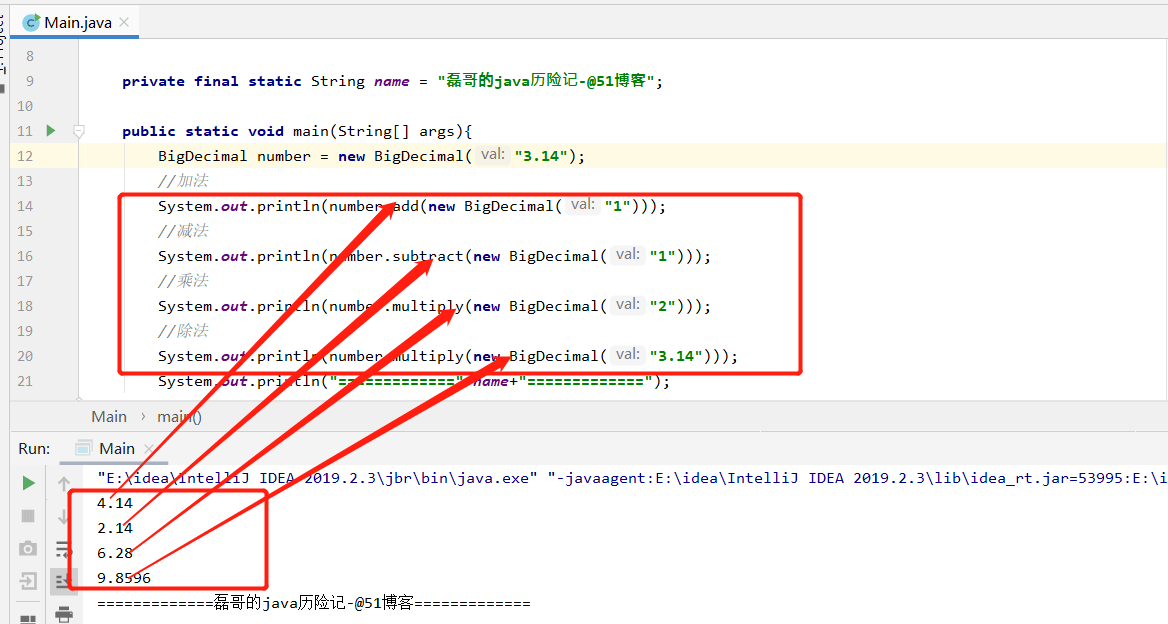Screen dimensions: 1168x624
Task: Click the //除法 comment
Action: [x=183, y=331]
